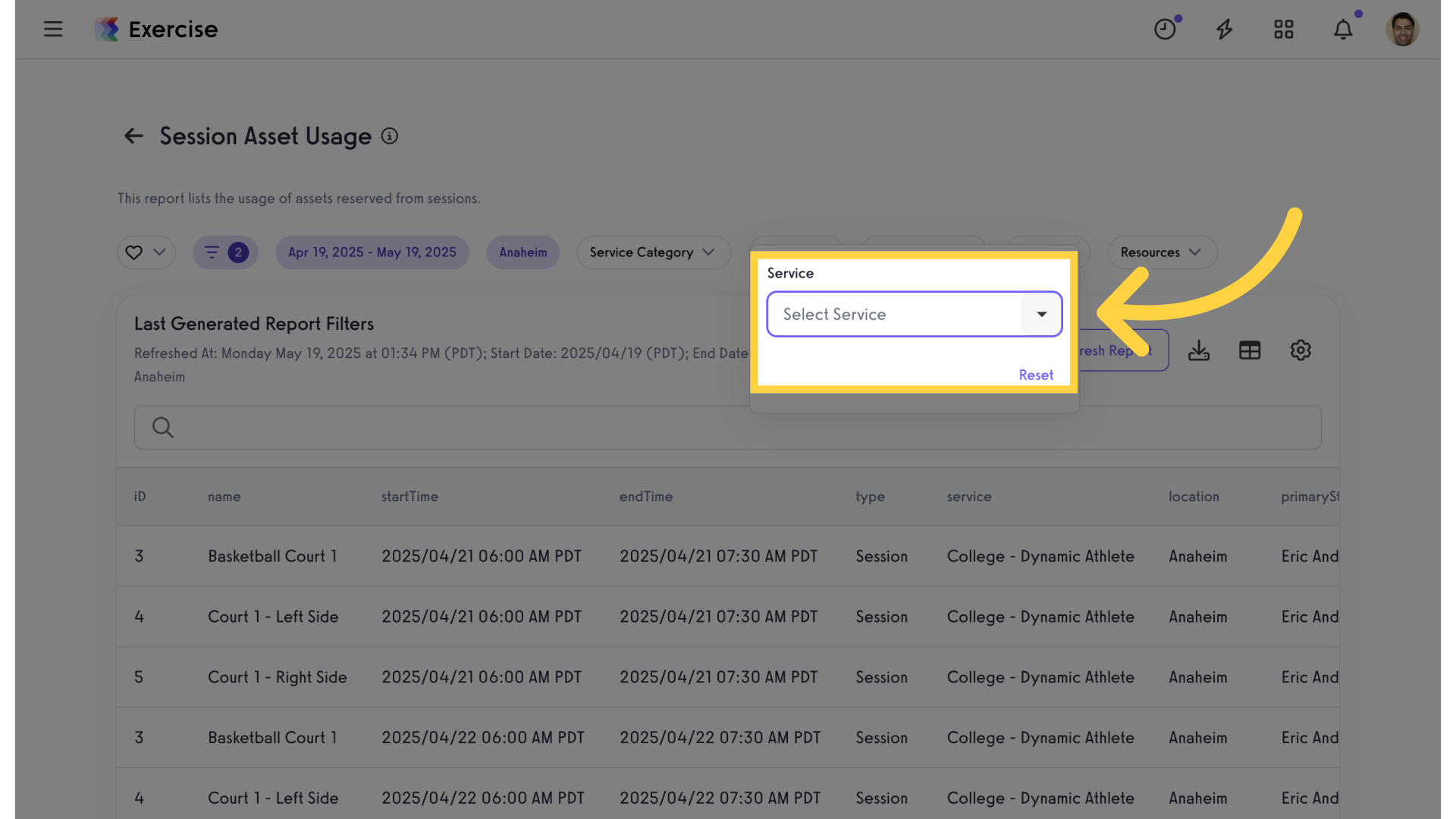This screenshot has width=1456, height=819.
Task: Open the notifications bell
Action: tap(1342, 30)
